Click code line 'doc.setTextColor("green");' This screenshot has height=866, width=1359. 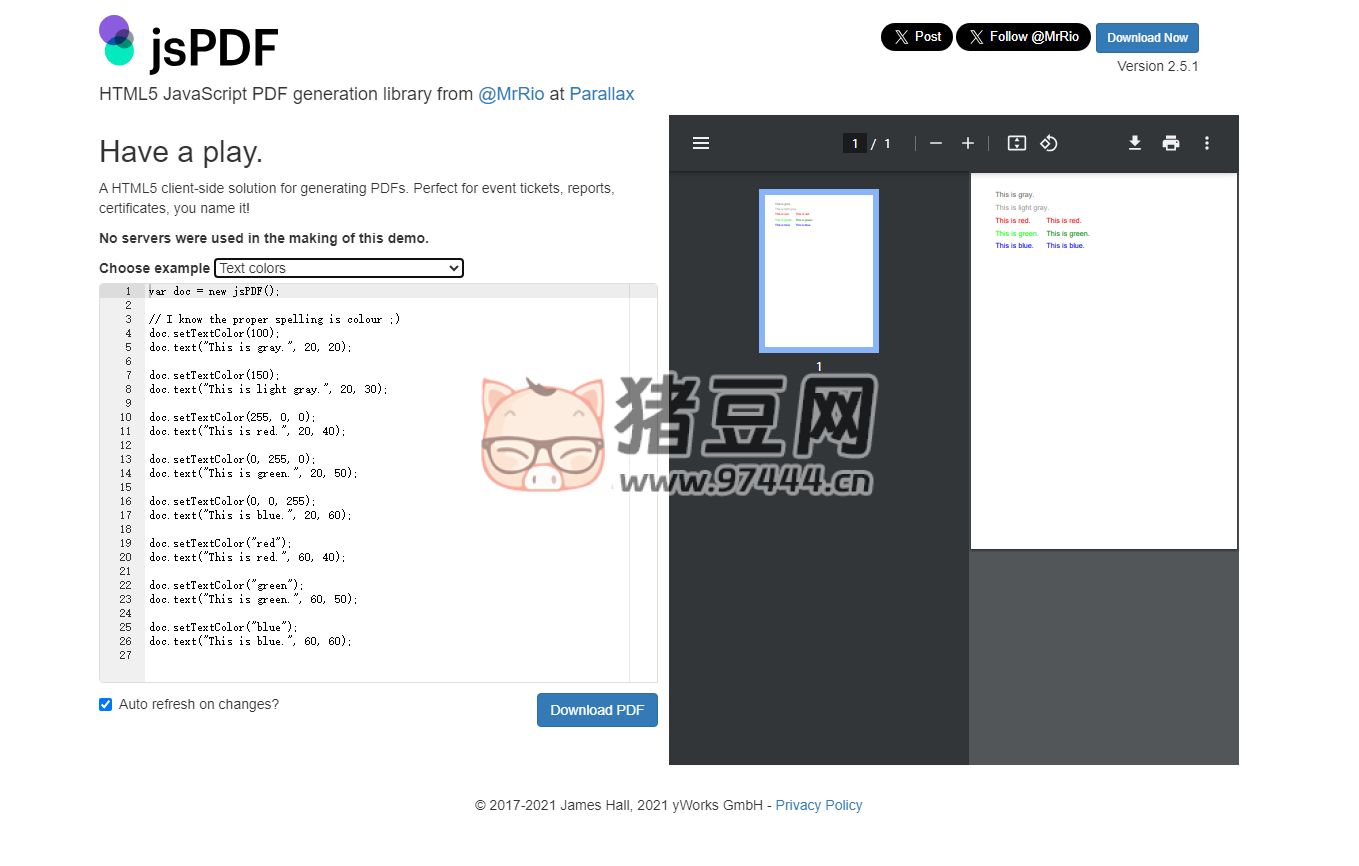coord(226,585)
